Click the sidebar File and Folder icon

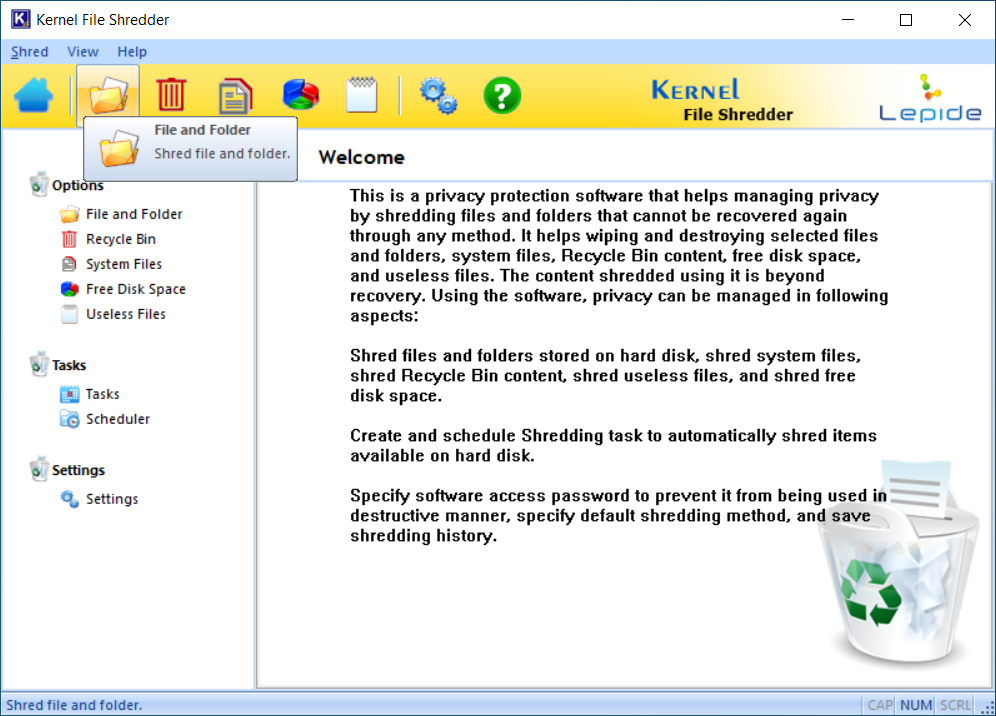pyautogui.click(x=69, y=214)
